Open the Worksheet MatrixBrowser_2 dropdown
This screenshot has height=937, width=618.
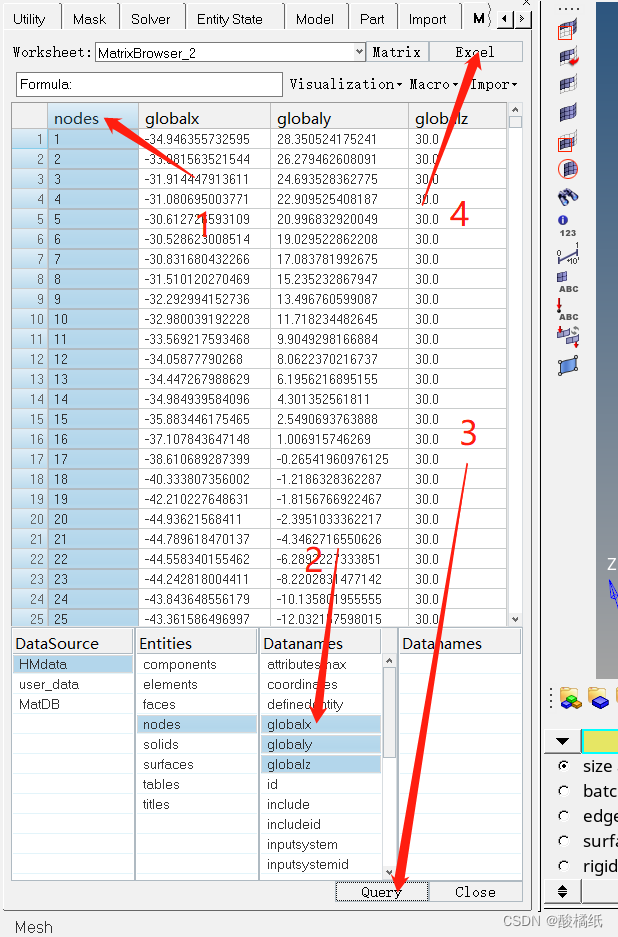click(359, 52)
